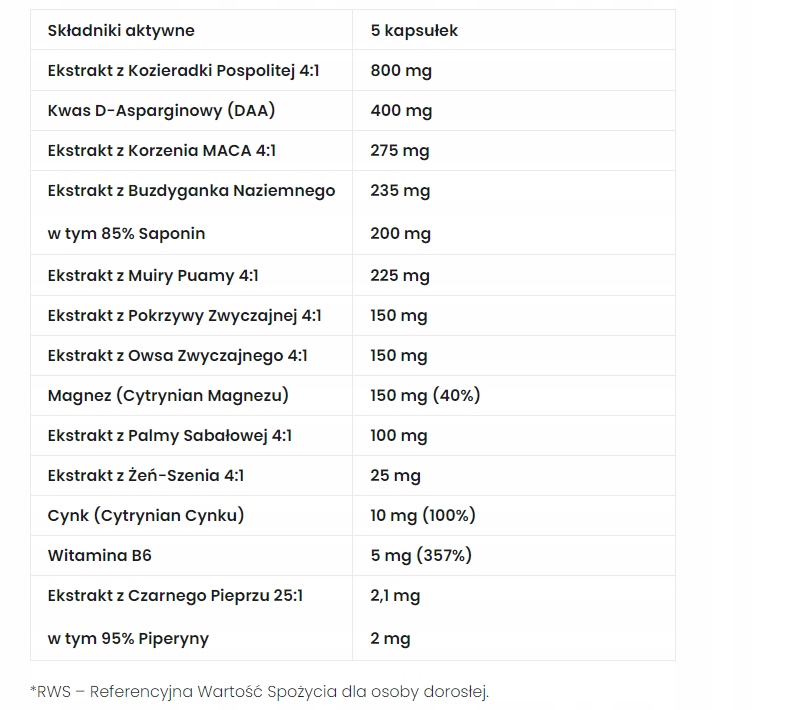Select 'Ekstrakt z Kozieradki Pospolitej 4:1' row label
The image size is (792, 710).
(183, 71)
